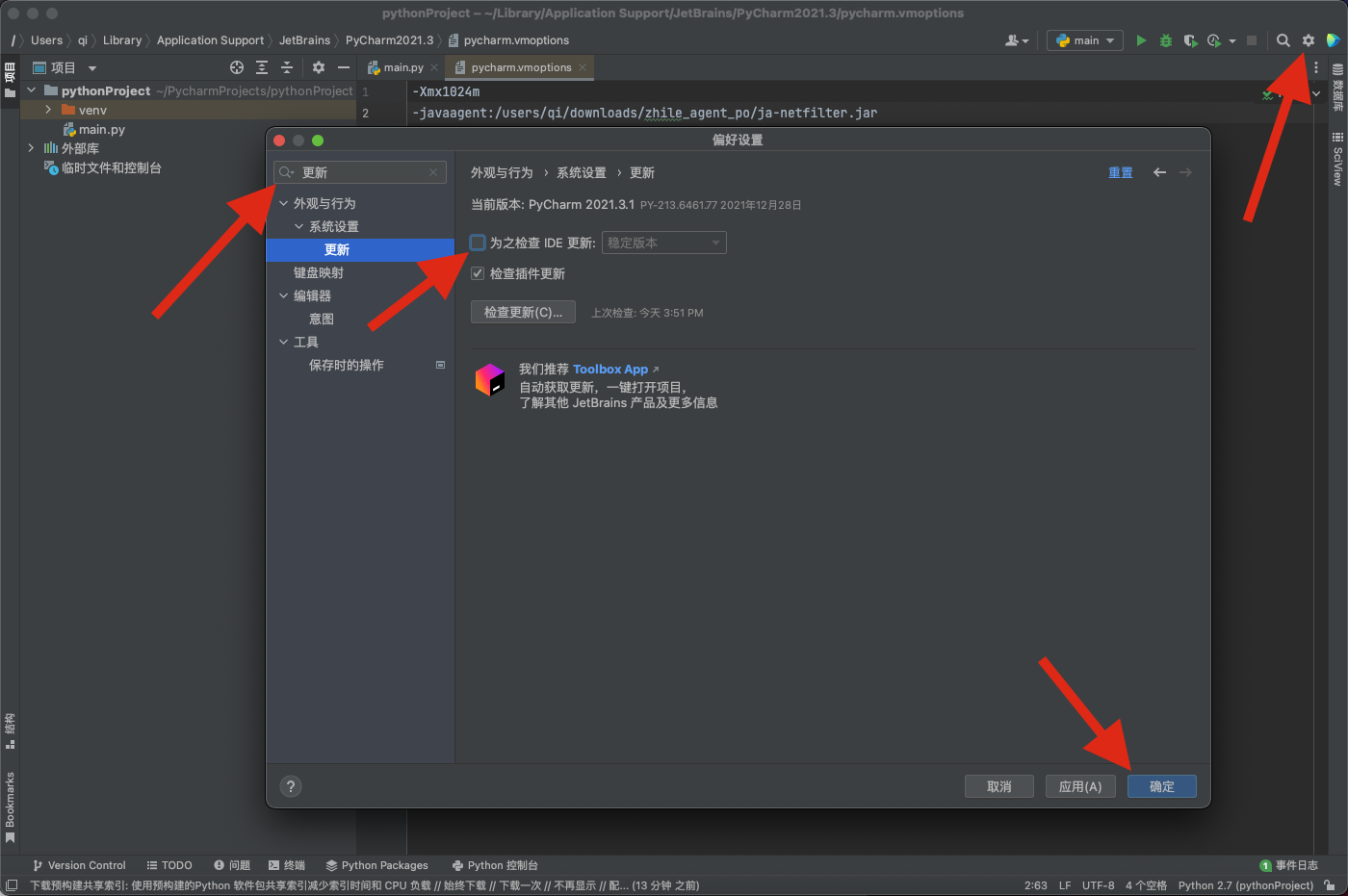Screen dimensions: 1348x896
Task: Collapse the 系统设置 settings subgroup
Action: [x=299, y=226]
